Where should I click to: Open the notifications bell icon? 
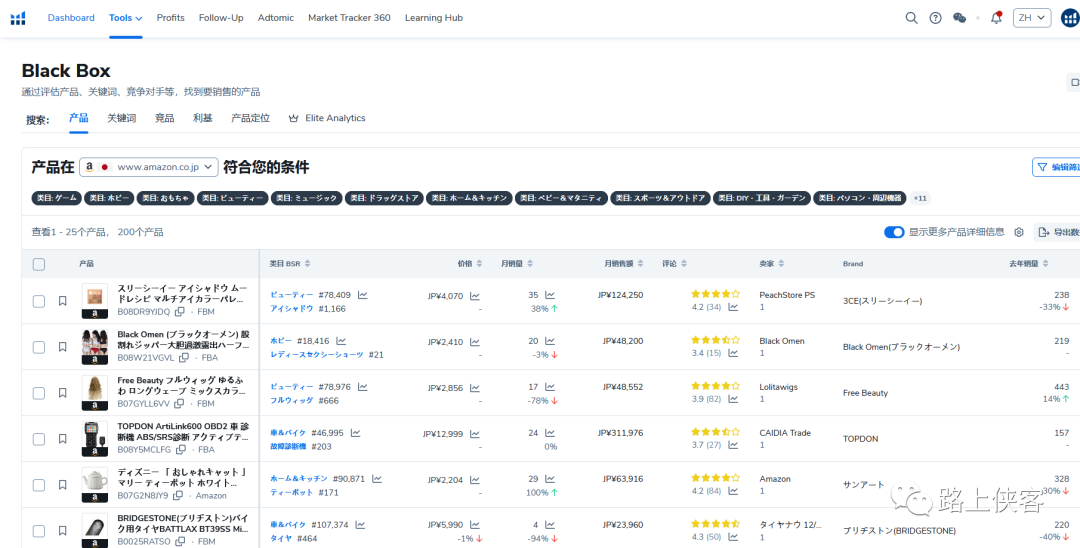(996, 18)
